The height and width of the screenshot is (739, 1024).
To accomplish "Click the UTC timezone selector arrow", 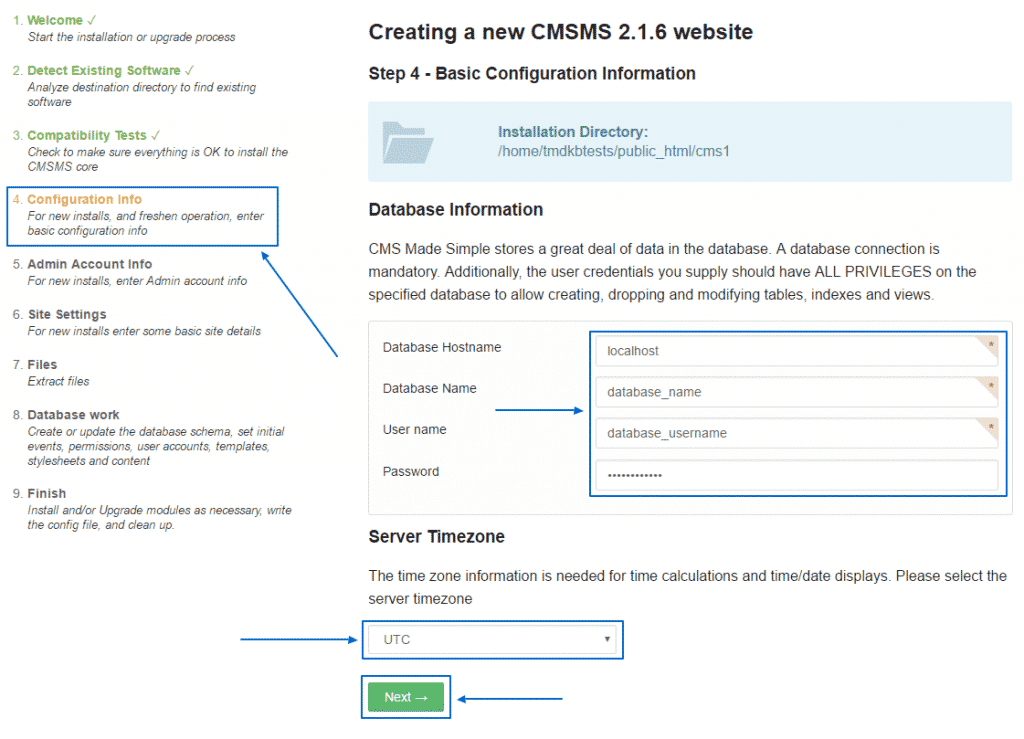I will (606, 639).
